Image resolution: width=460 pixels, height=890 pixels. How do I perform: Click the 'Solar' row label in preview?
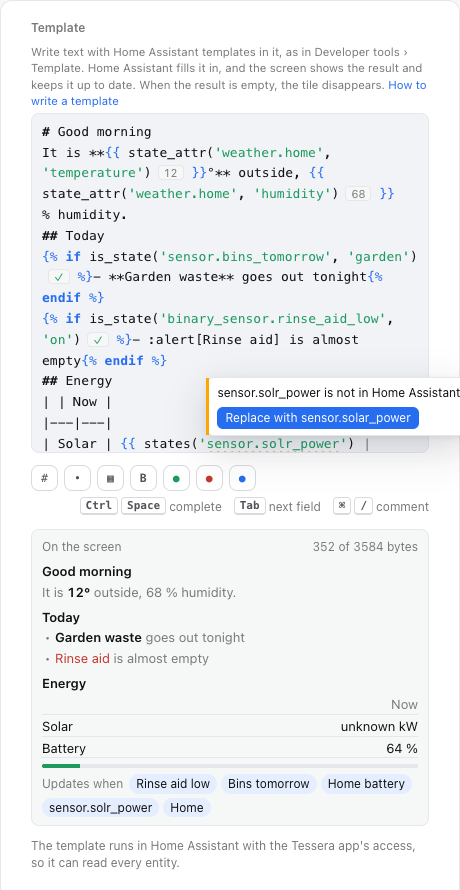pyautogui.click(x=57, y=727)
